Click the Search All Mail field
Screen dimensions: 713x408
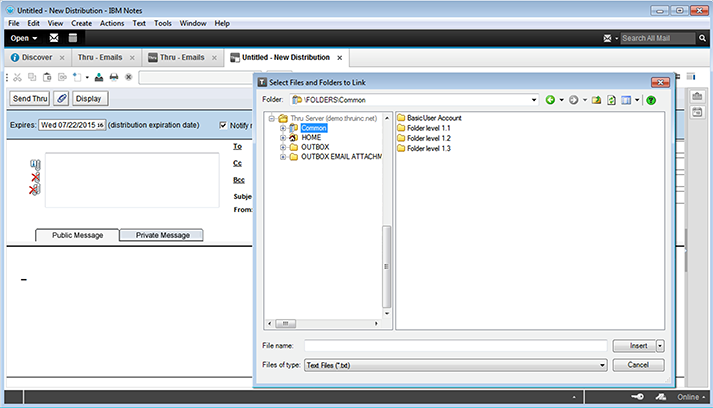(658, 38)
